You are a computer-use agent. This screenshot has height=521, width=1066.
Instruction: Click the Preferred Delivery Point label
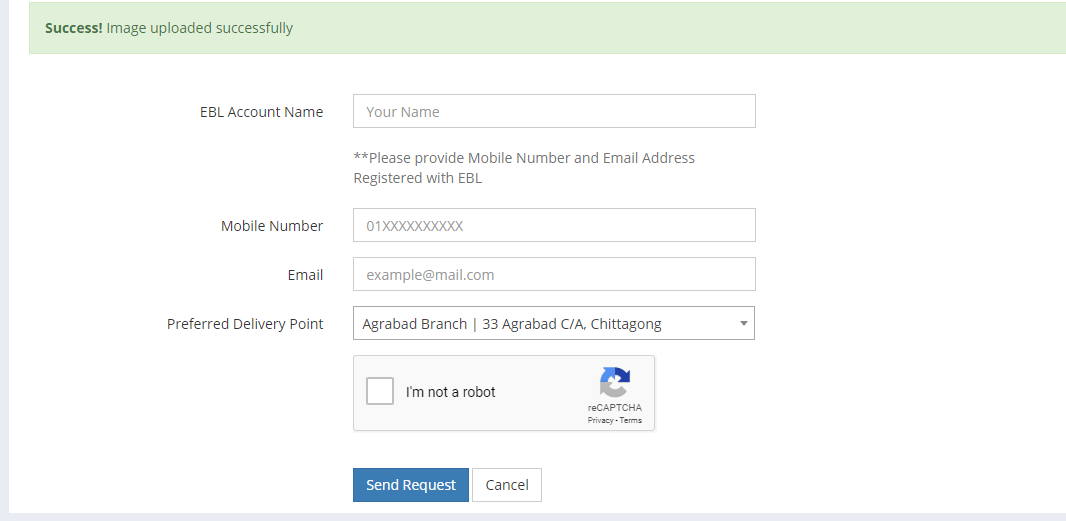point(245,324)
